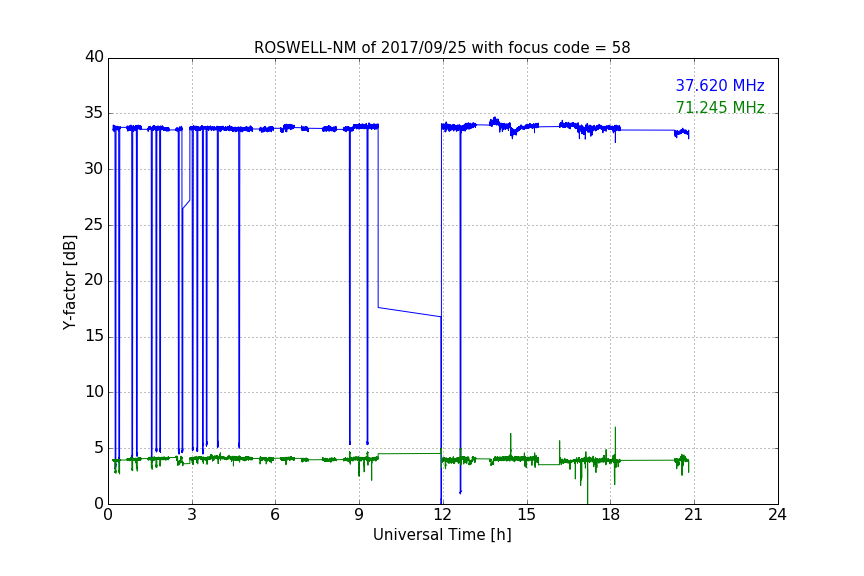Viewport: 864px width, 576px height.
Task: Click the plot title ROSWELL-NM of 2017/09/25
Action: (x=442, y=48)
